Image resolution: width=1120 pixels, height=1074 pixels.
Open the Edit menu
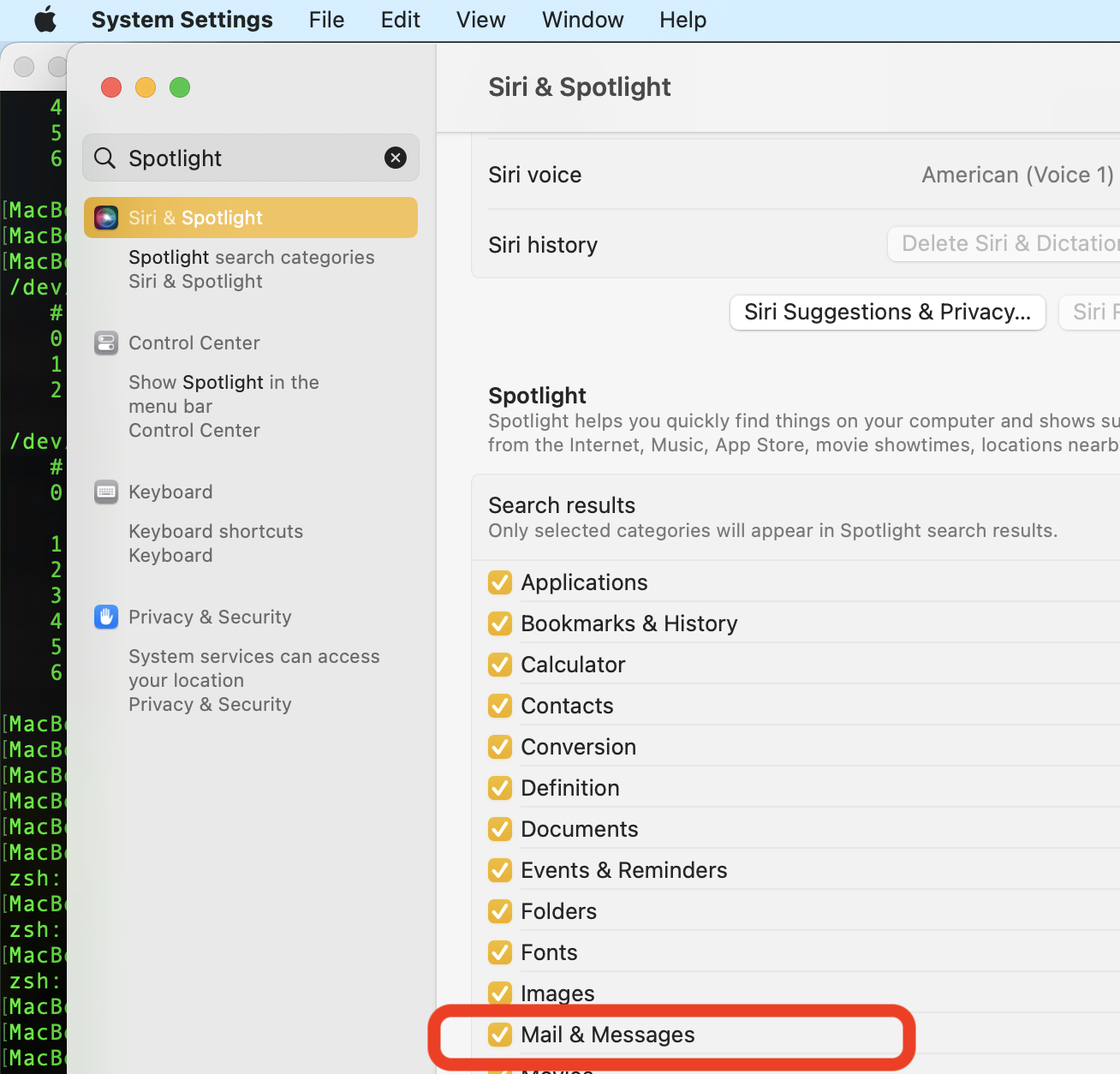click(401, 20)
